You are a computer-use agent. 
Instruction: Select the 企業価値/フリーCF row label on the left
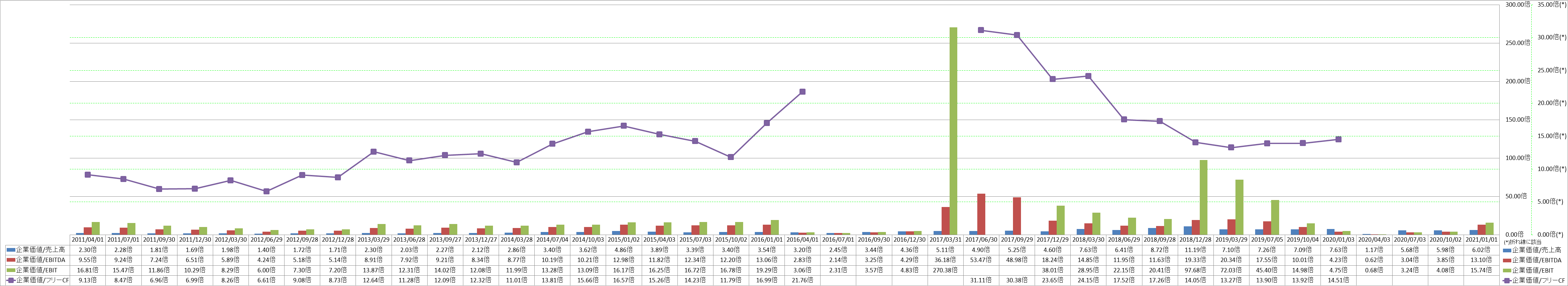(x=43, y=280)
